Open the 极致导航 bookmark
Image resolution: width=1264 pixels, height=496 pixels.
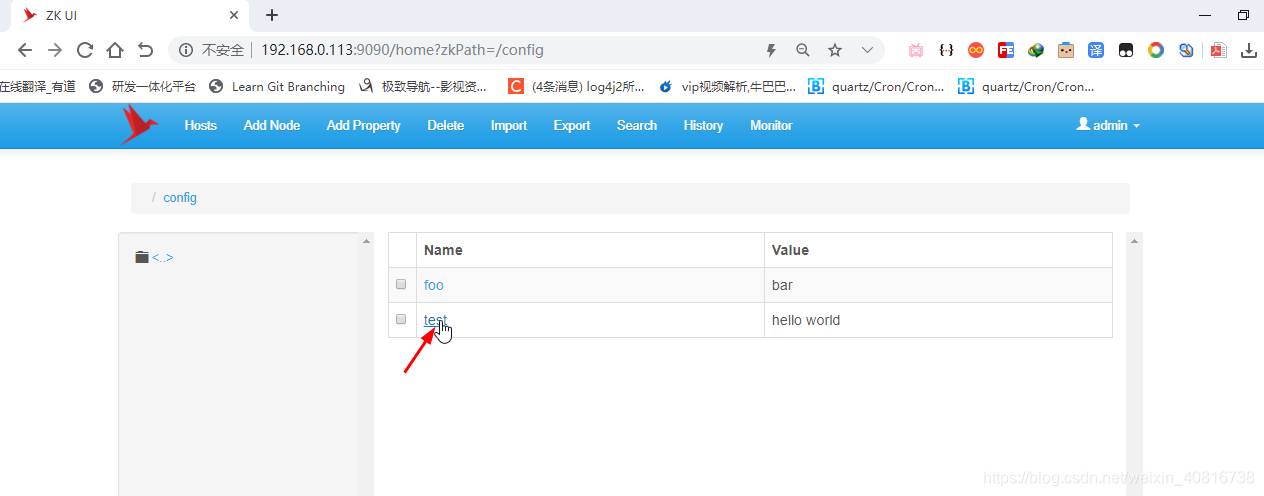(422, 87)
